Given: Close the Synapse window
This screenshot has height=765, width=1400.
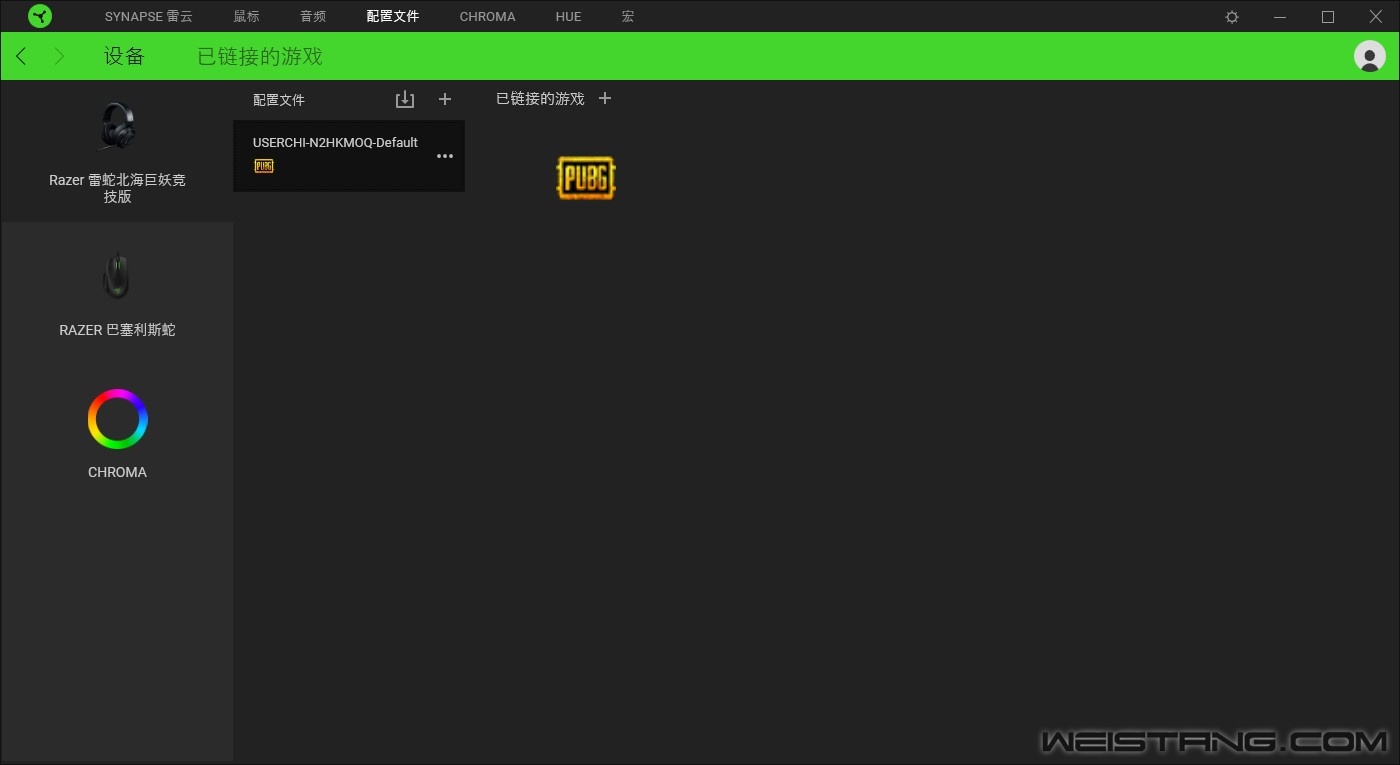Looking at the screenshot, I should coord(1376,17).
